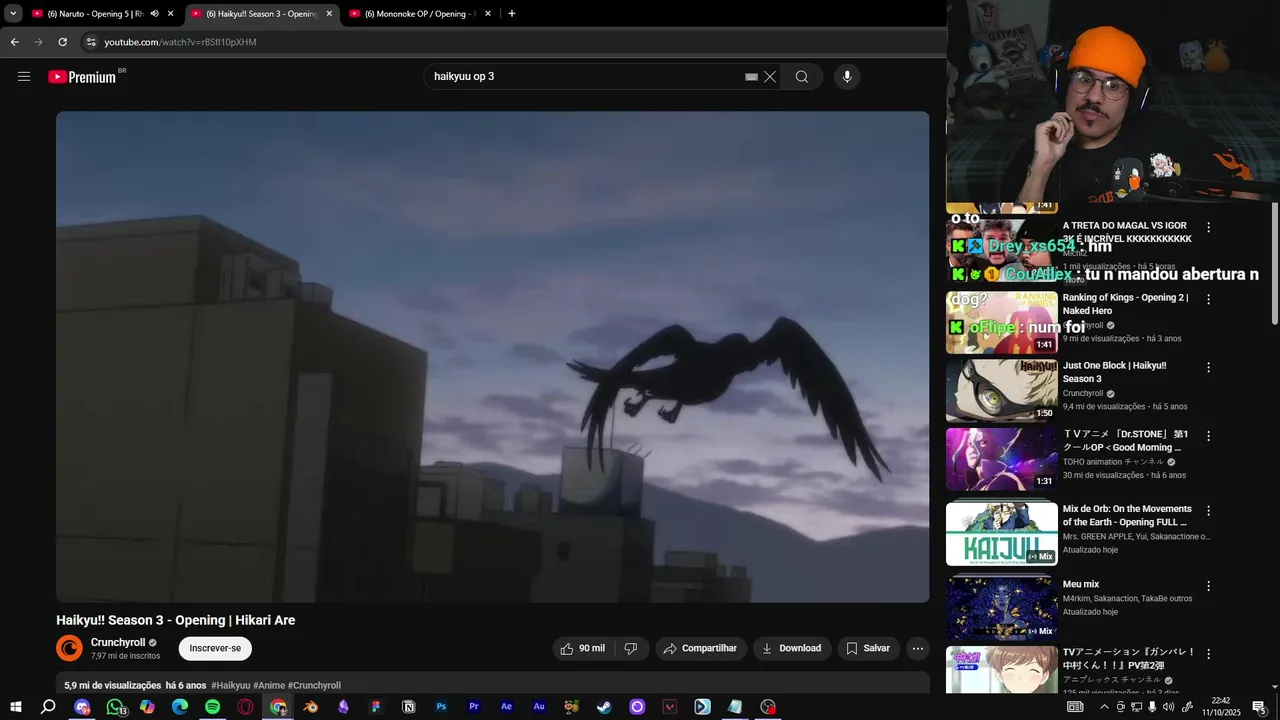Open options for Dr.STONE opening video
Image resolution: width=1280 pixels, height=720 pixels.
coord(1208,436)
